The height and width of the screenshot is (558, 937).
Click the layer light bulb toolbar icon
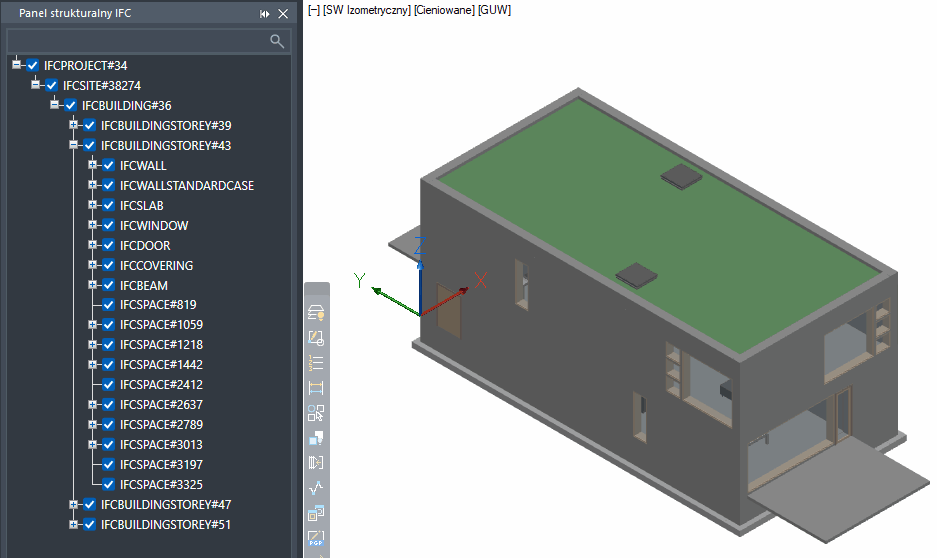point(316,313)
